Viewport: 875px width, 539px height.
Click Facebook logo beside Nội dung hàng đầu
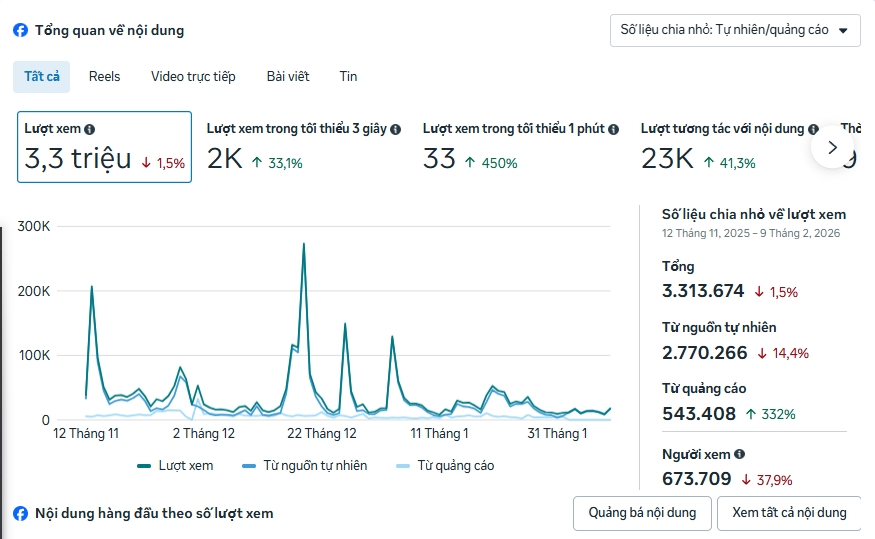pos(20,513)
